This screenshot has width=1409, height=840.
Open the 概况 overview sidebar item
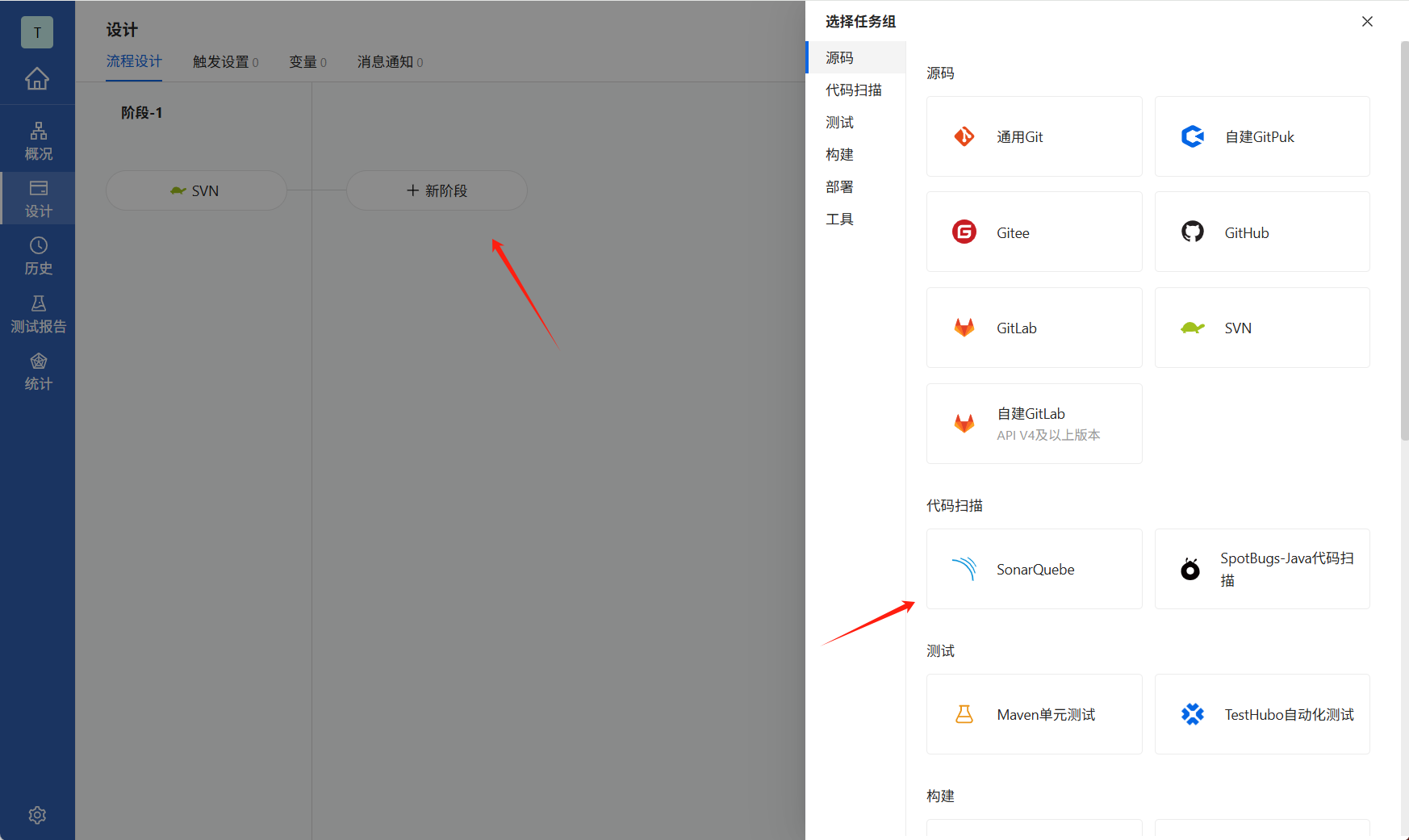(x=38, y=141)
